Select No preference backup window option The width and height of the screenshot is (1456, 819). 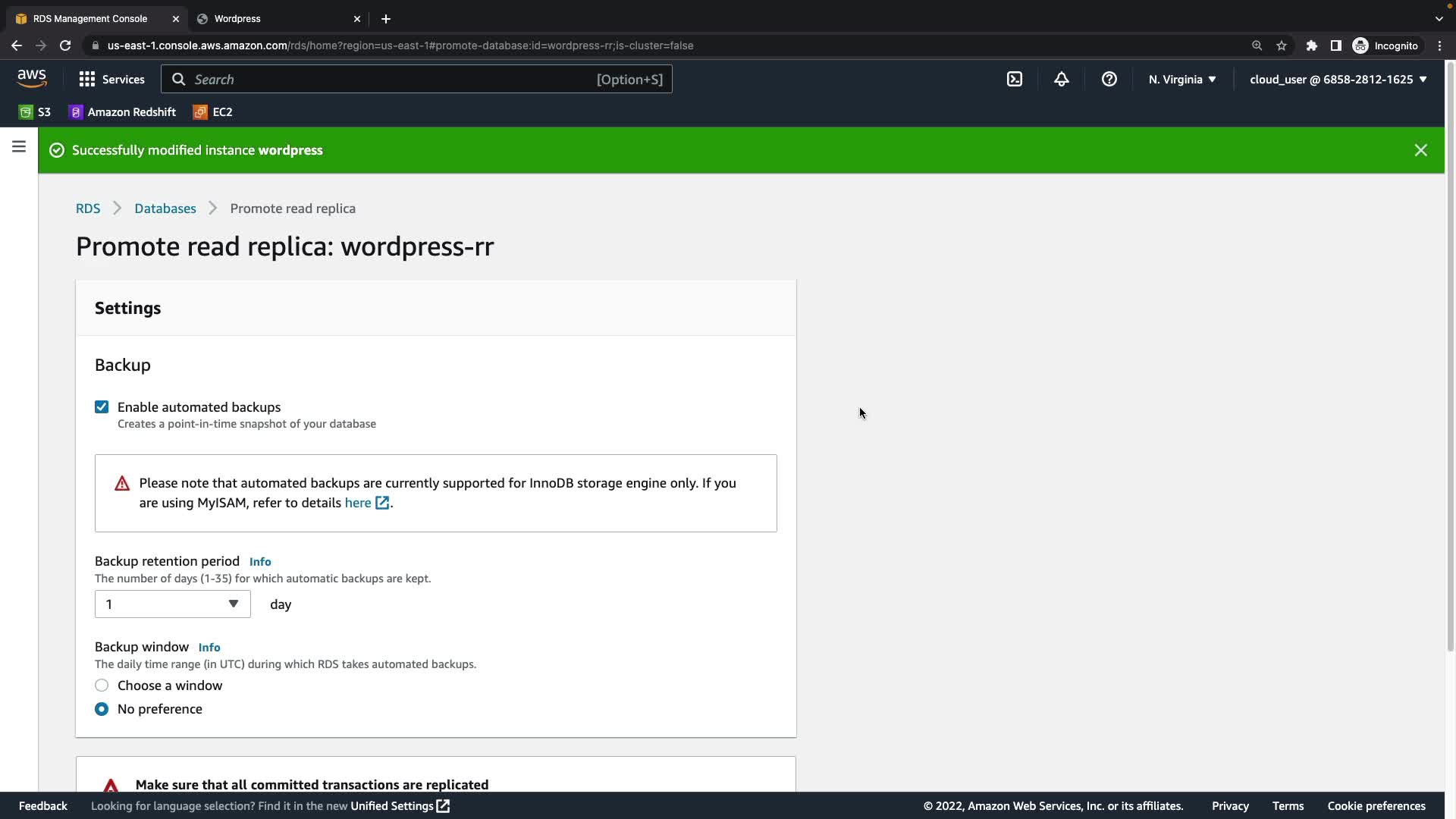pos(102,709)
